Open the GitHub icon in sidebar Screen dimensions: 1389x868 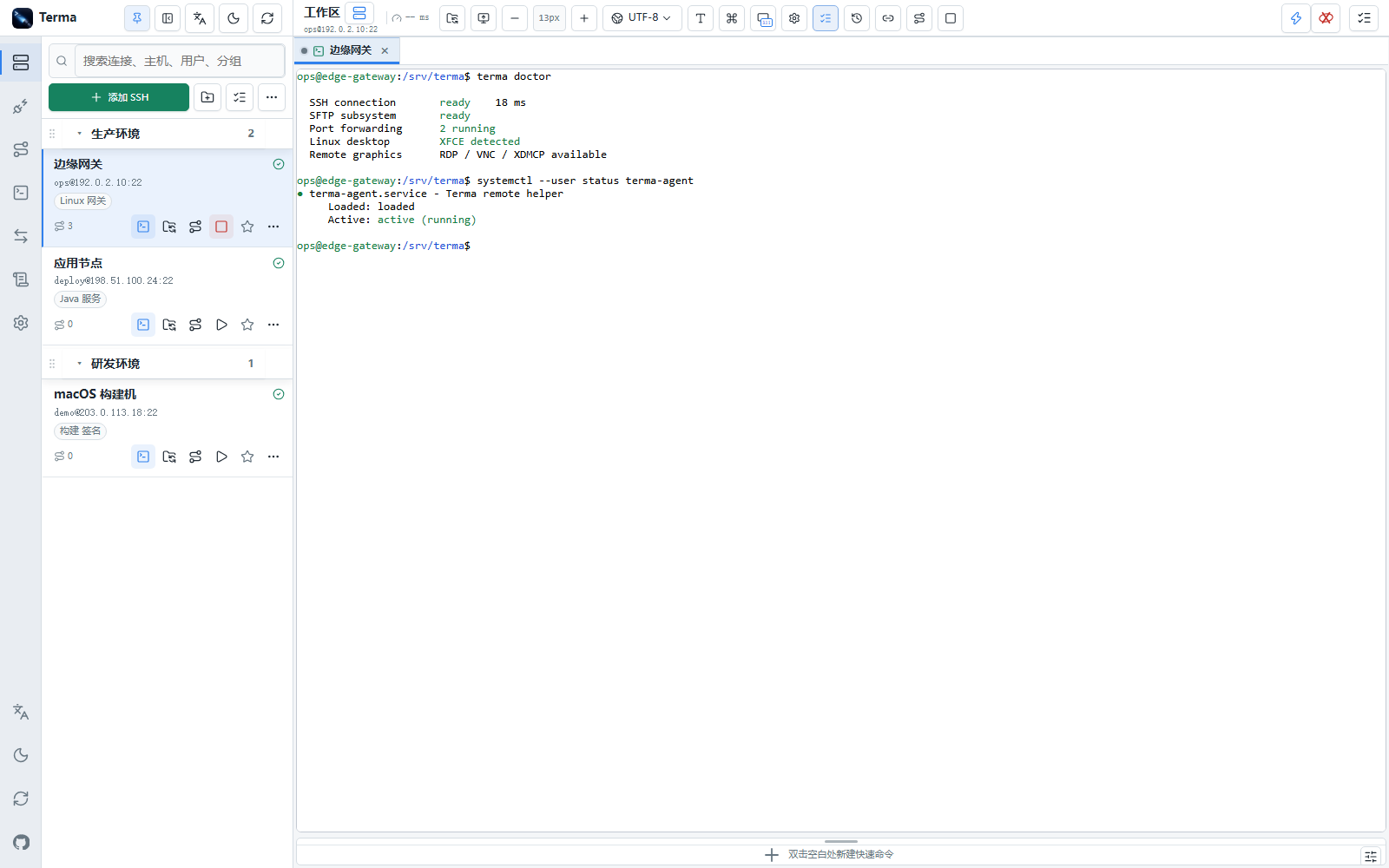coord(21,842)
